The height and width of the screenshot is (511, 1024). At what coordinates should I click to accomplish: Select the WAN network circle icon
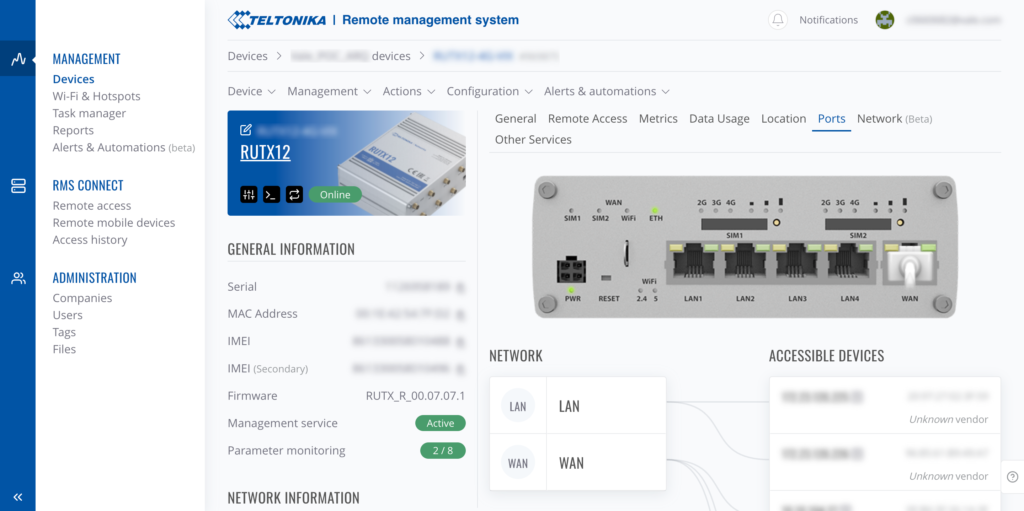pyautogui.click(x=518, y=463)
